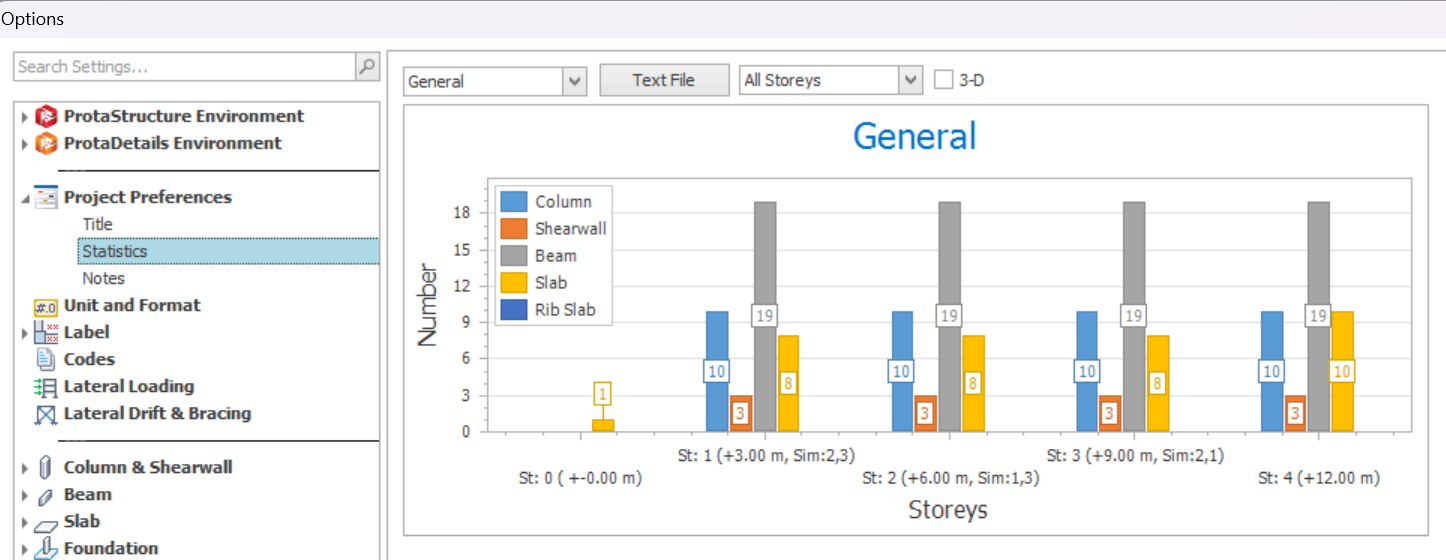Click the Lateral Drift & Bracing icon
1446x560 pixels.
(x=46, y=414)
